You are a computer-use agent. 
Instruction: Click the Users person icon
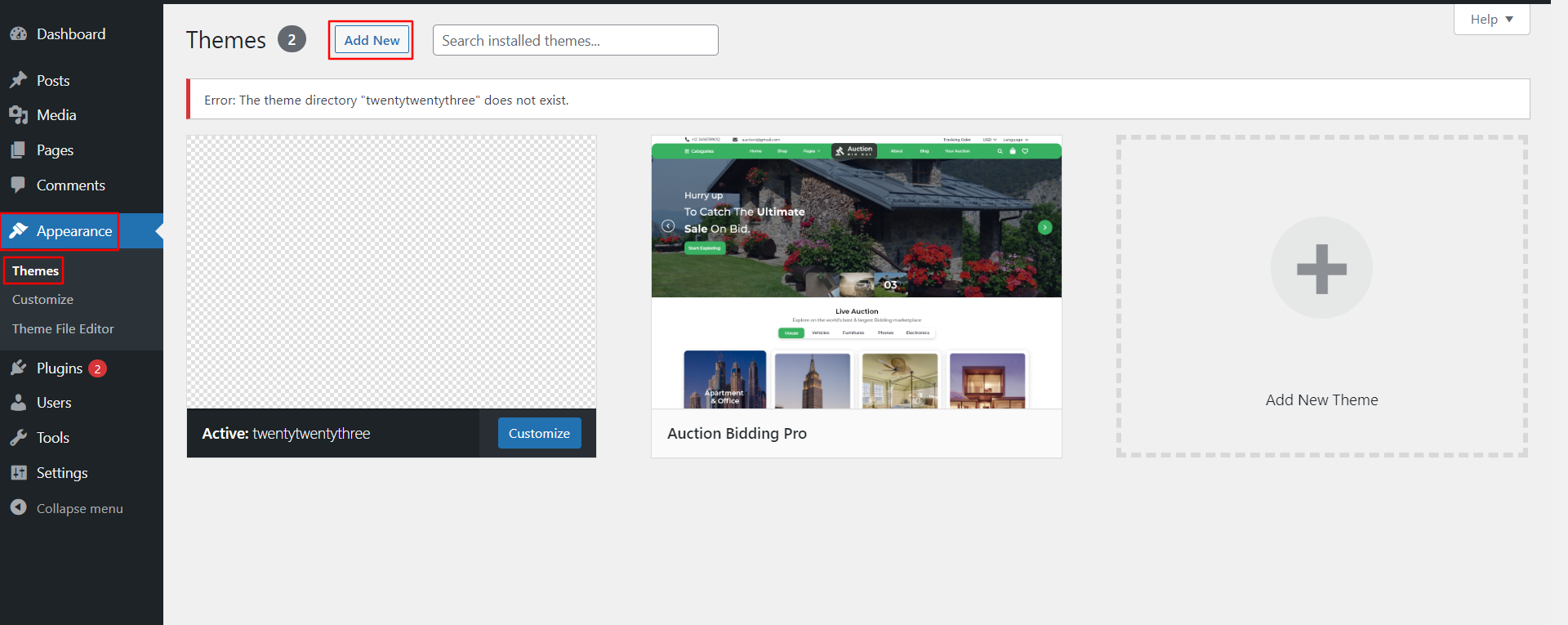pos(18,403)
